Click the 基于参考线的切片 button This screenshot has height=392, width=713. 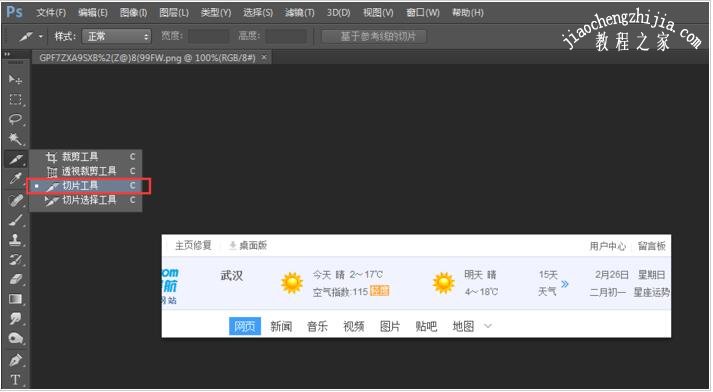click(x=374, y=36)
